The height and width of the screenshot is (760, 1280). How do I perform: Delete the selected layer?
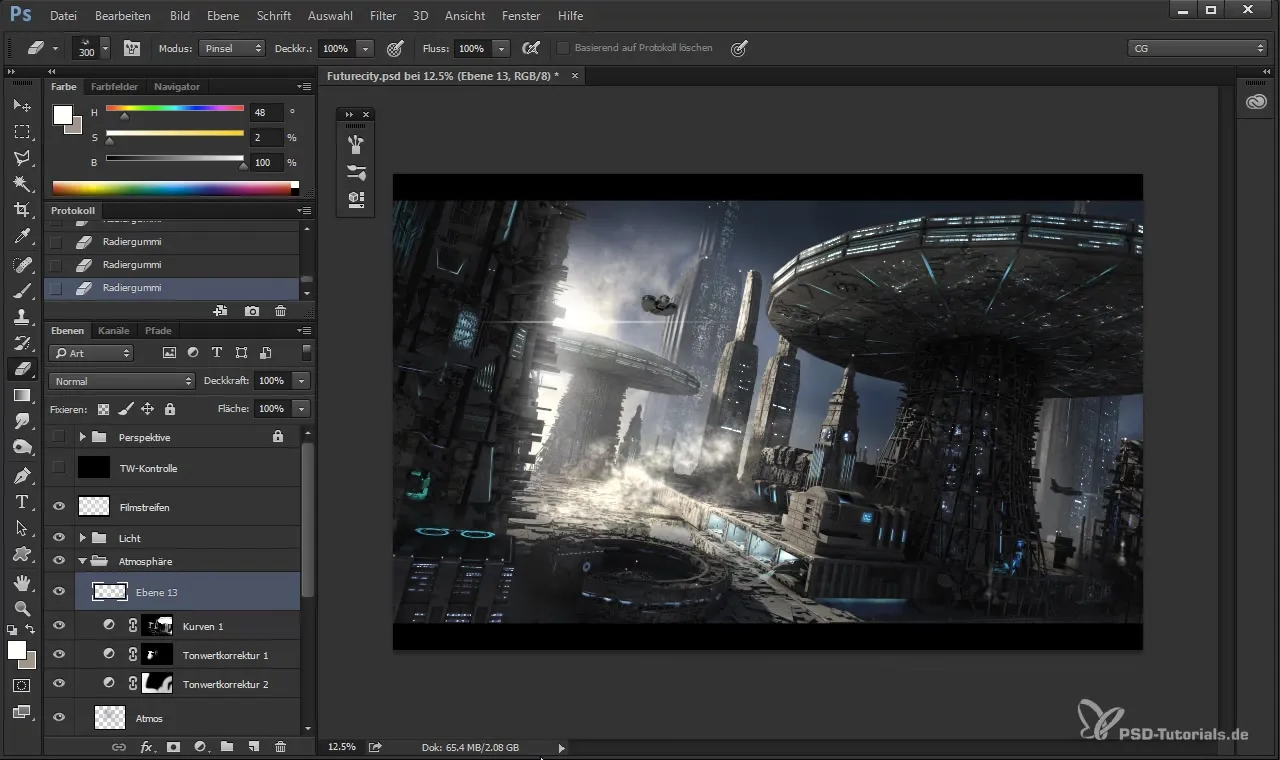[x=280, y=747]
